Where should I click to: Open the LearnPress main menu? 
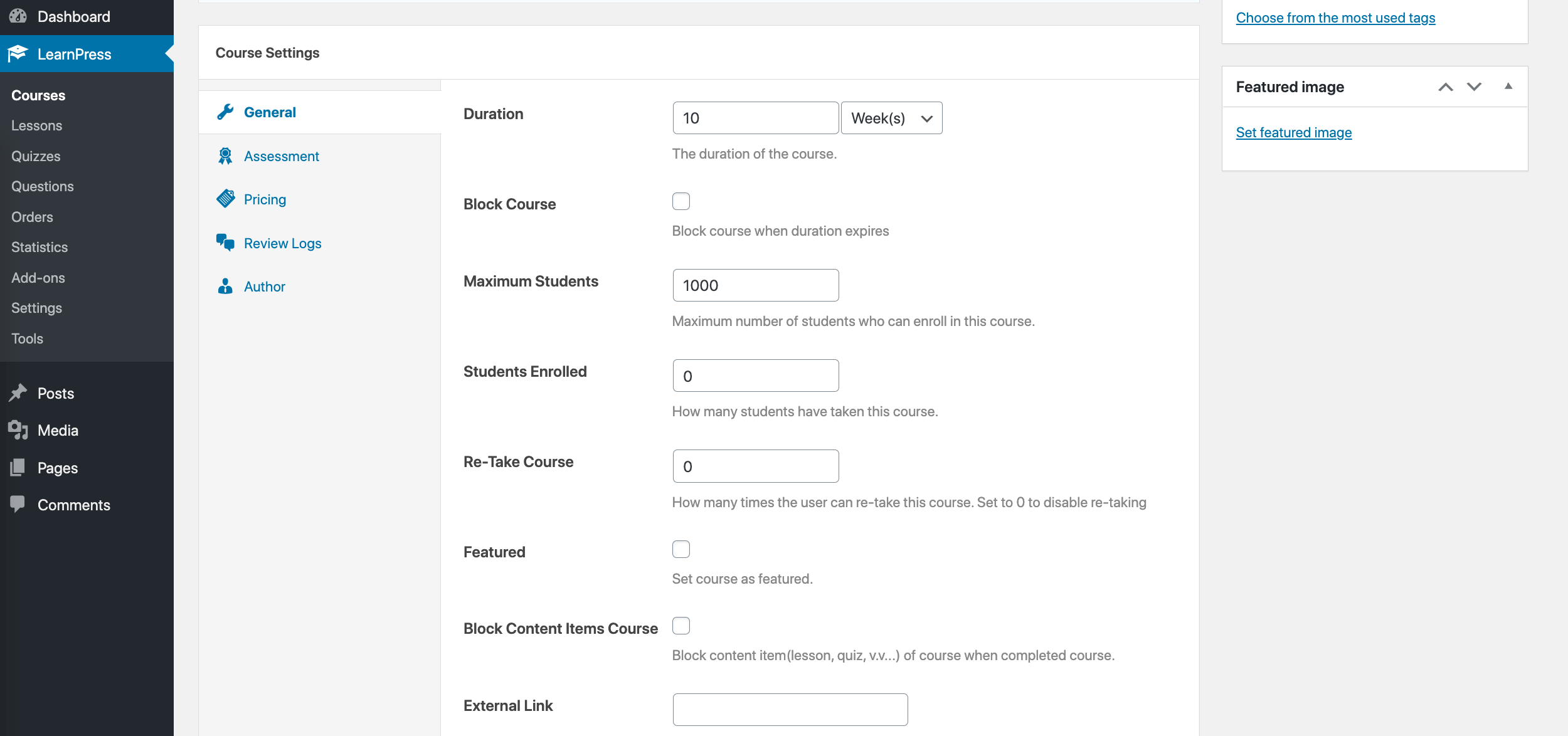pyautogui.click(x=87, y=54)
